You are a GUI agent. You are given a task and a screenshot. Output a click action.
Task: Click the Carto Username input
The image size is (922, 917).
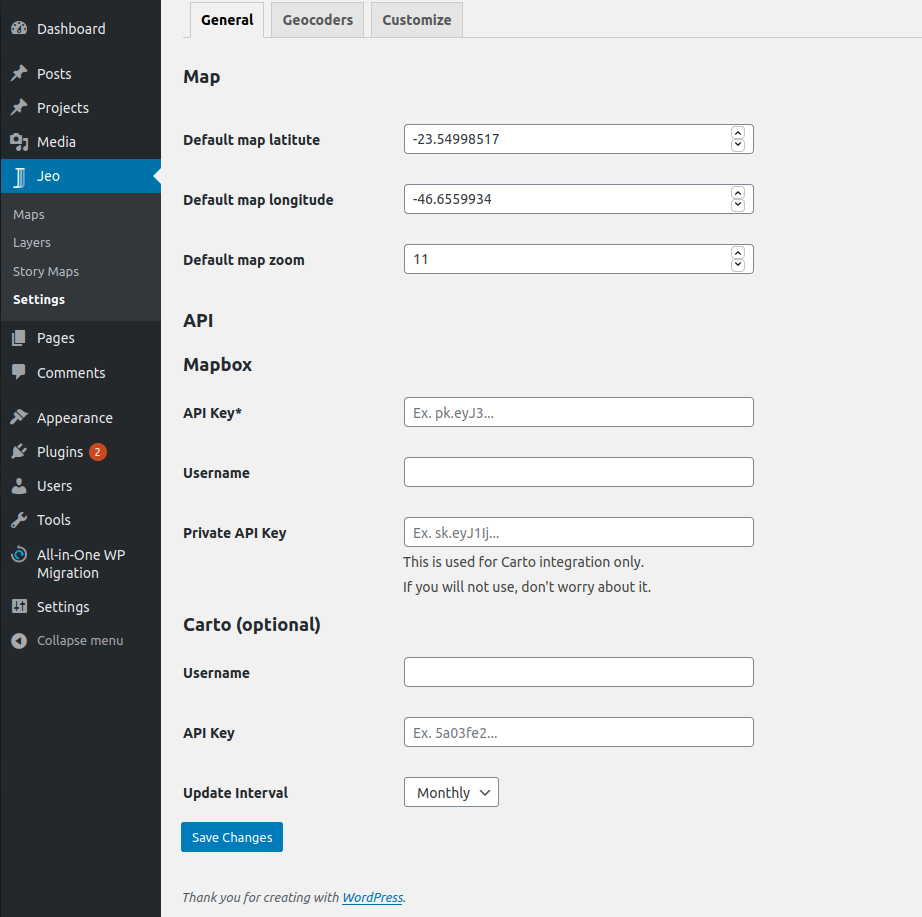tap(579, 672)
